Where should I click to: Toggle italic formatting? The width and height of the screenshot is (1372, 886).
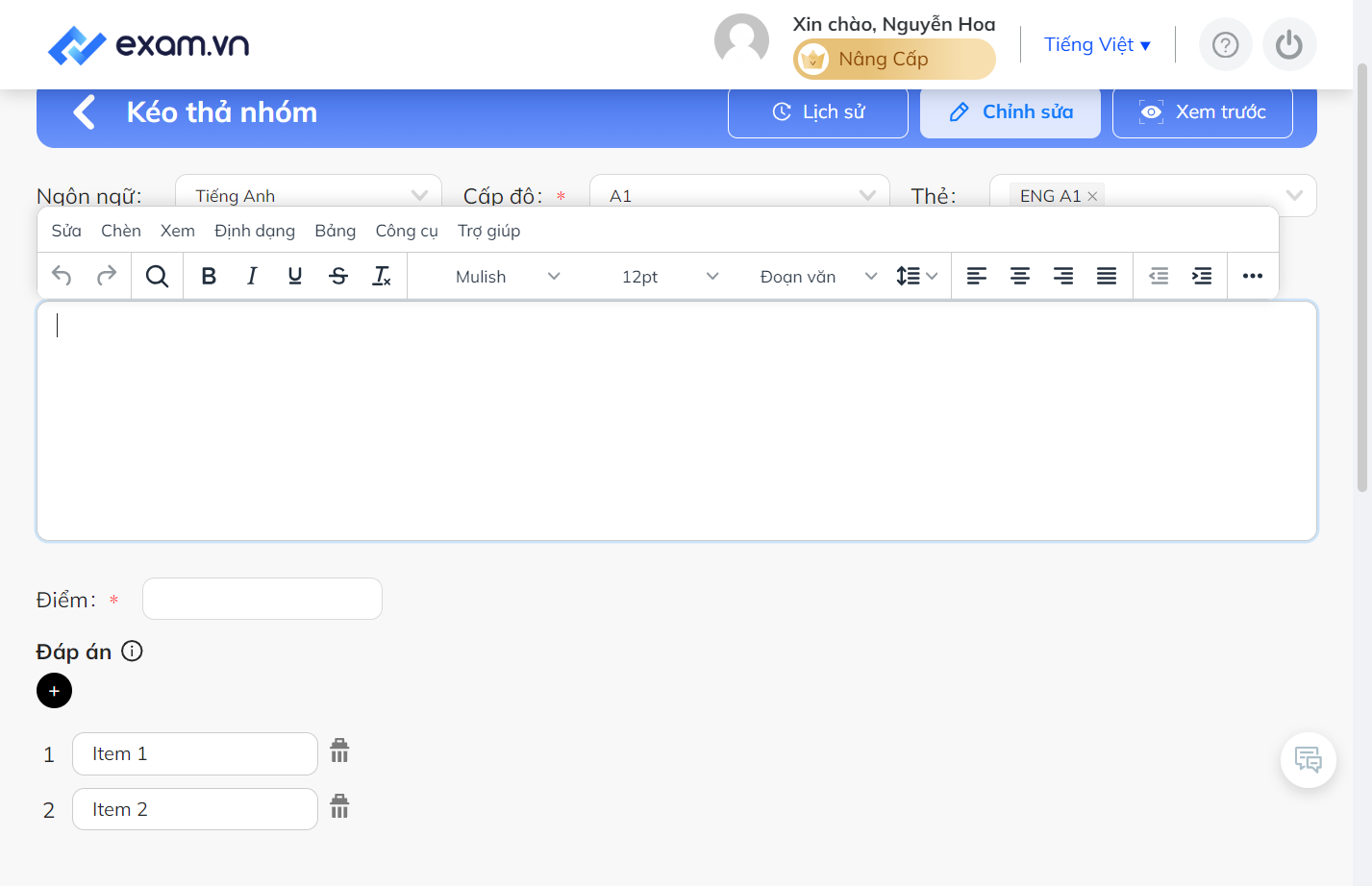coord(252,276)
